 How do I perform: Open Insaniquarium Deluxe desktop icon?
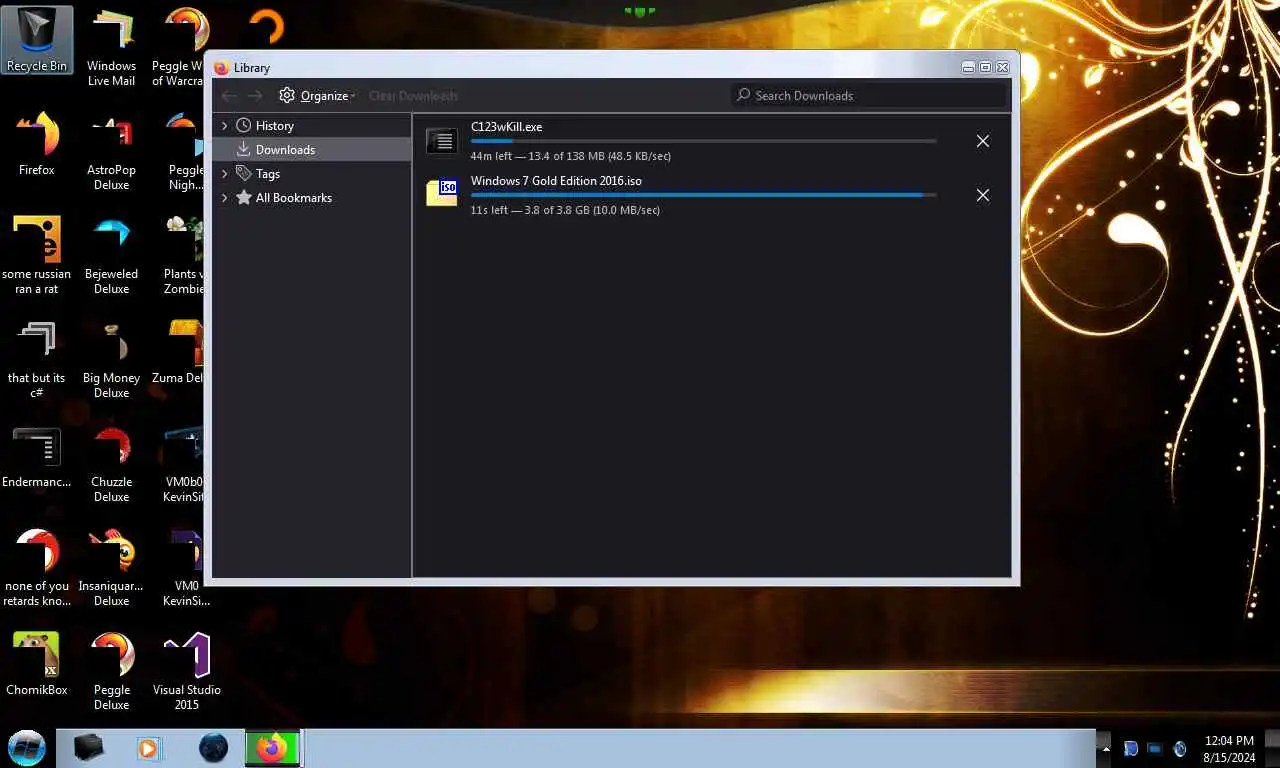pos(112,567)
